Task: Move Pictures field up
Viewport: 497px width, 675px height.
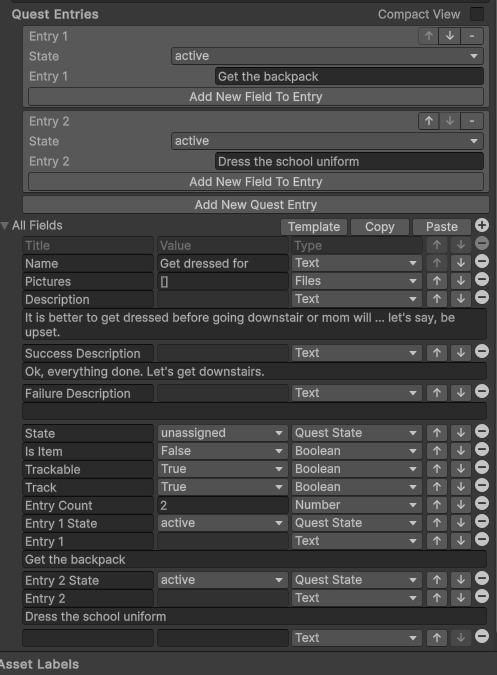Action: 437,281
